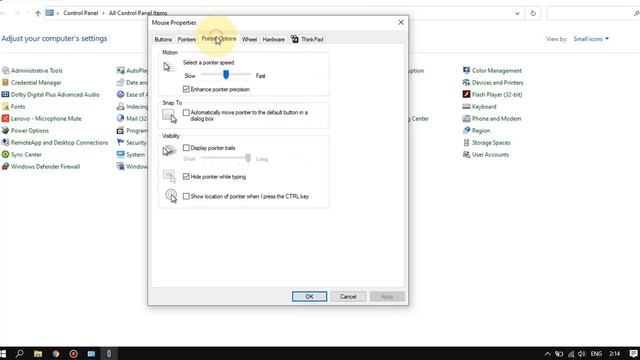Click the Control Panel search field

pyautogui.click(x=593, y=13)
